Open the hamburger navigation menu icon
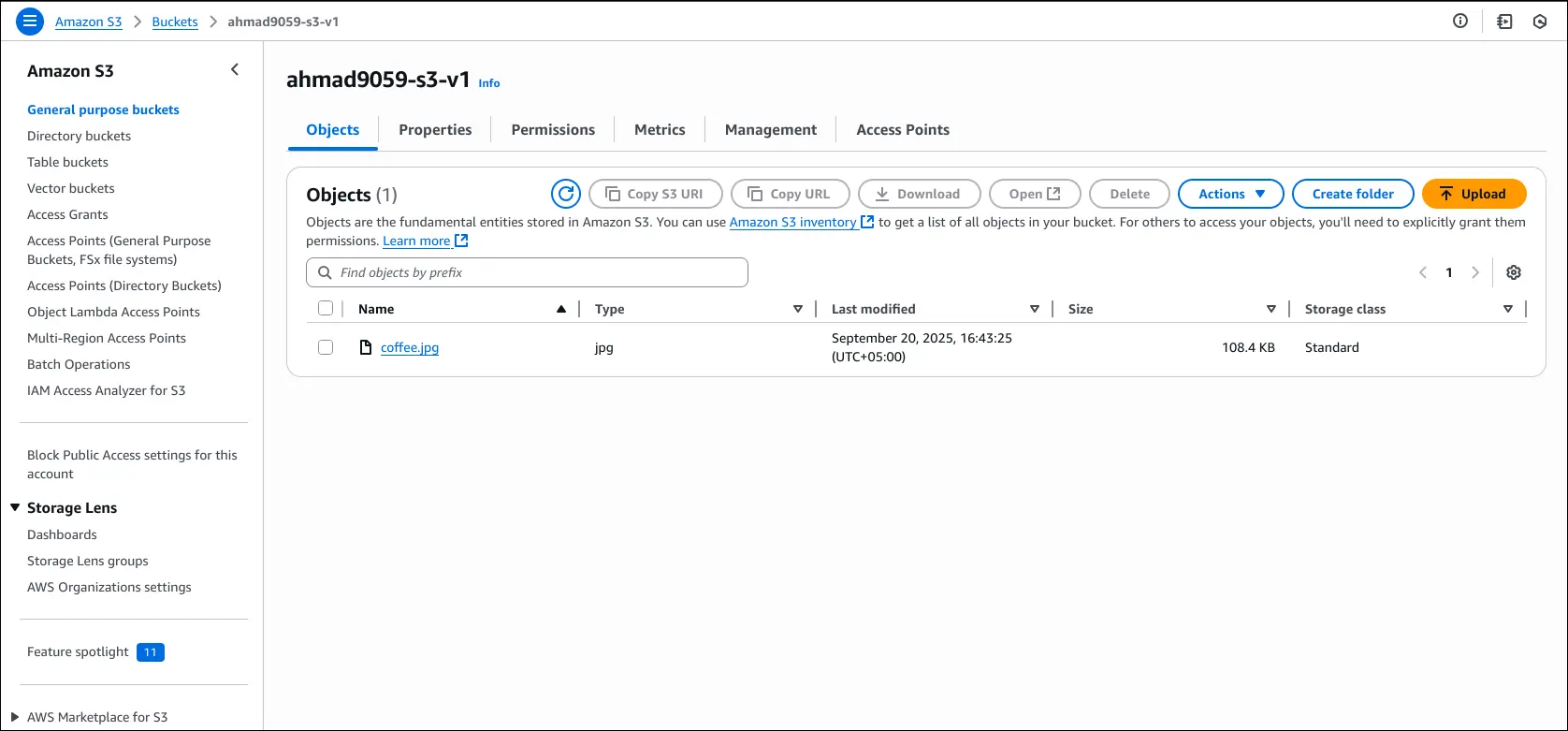The width and height of the screenshot is (1568, 731). [x=30, y=21]
